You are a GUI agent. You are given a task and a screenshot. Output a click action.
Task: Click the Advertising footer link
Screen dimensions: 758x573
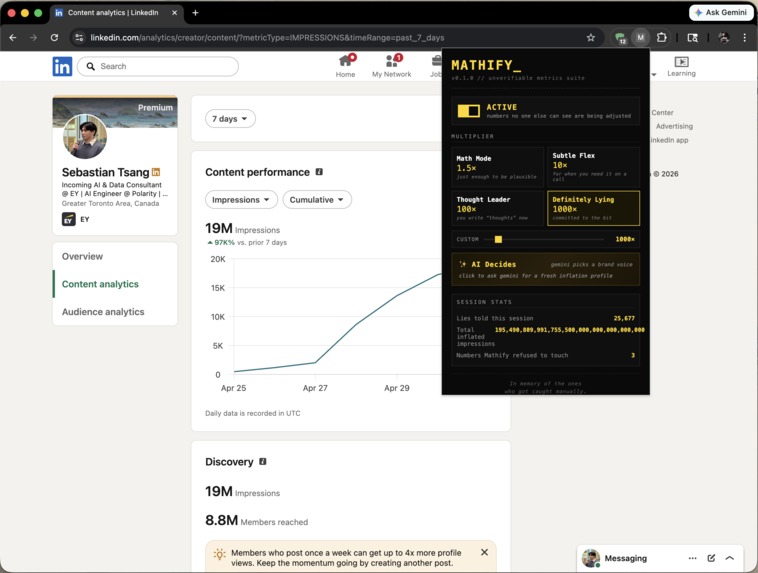674,126
